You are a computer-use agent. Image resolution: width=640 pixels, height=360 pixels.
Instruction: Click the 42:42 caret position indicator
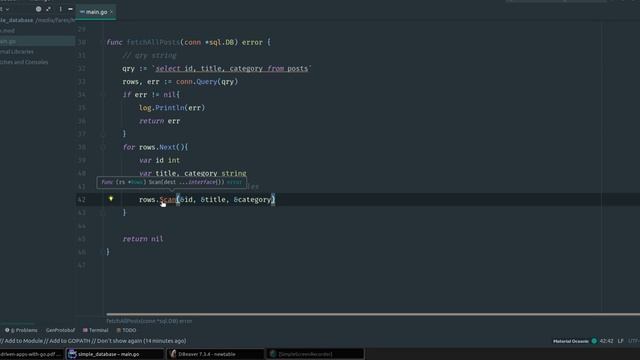tap(606, 341)
